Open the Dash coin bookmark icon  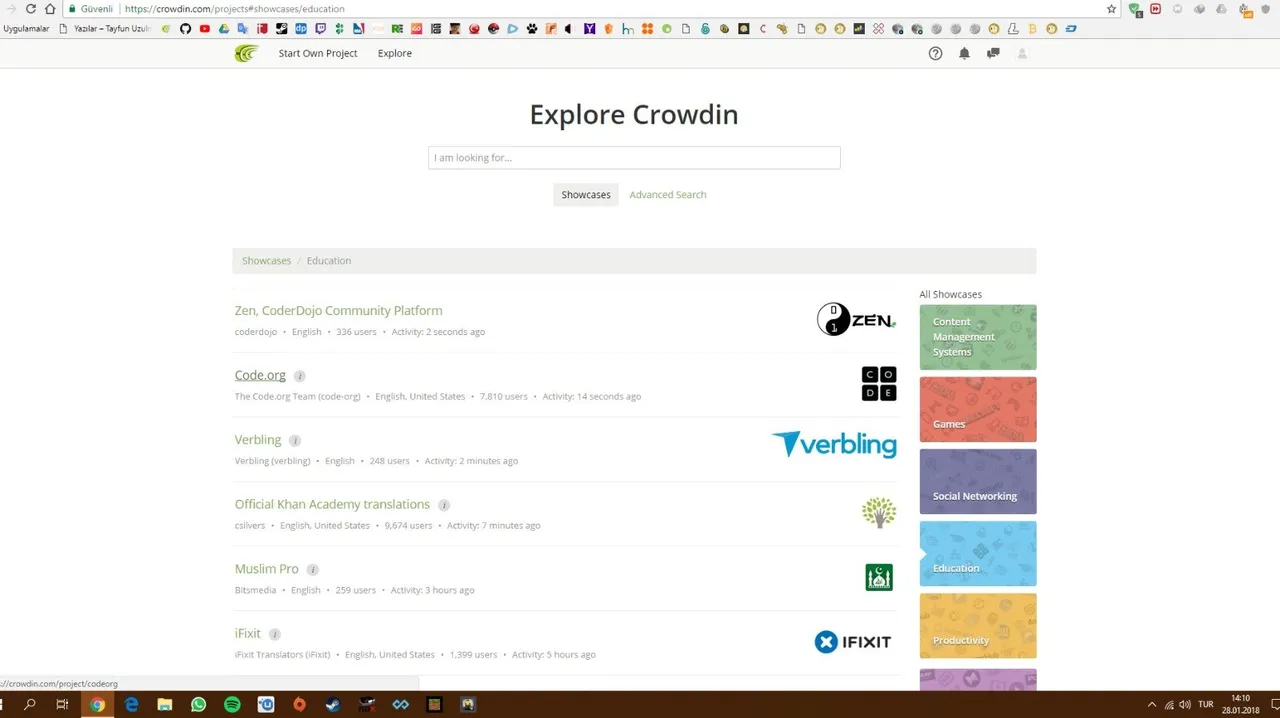[1071, 29]
